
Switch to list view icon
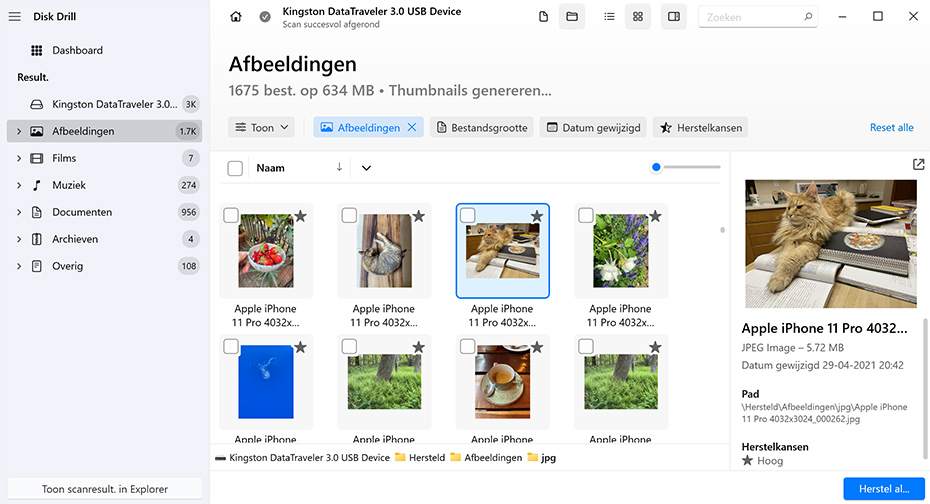tap(609, 17)
